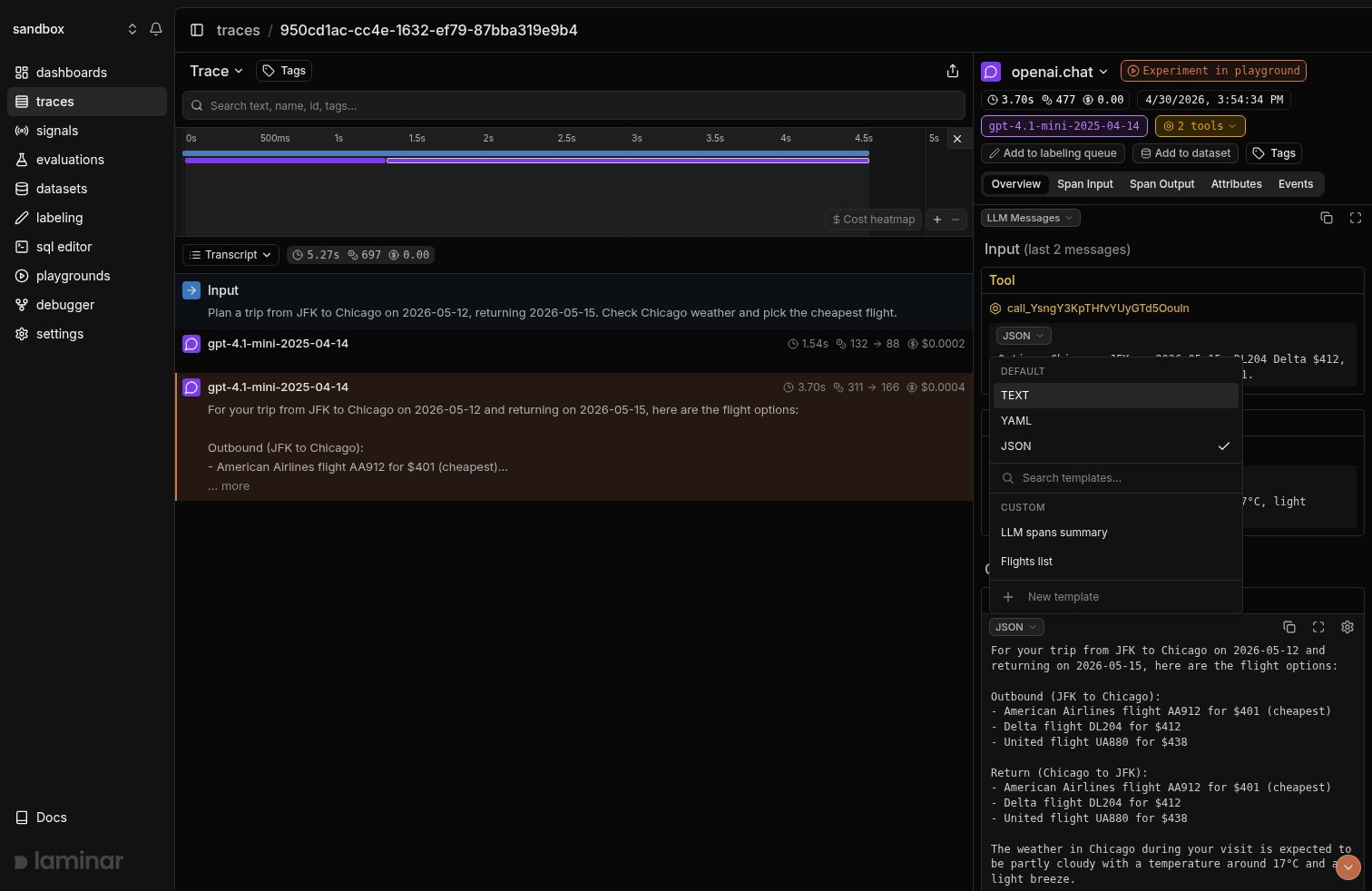Choose Flights list template

[x=1115, y=562]
